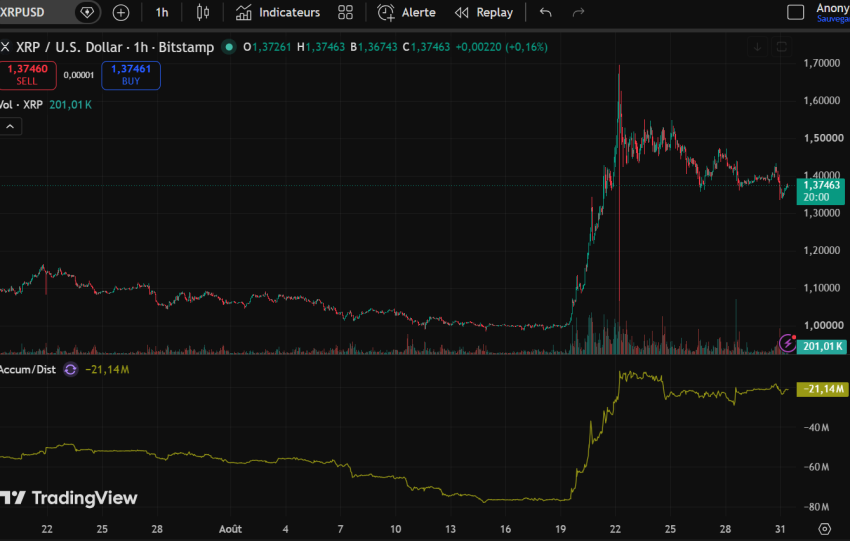Viewport: 850px width, 541px height.
Task: Open the Anony layout name menu
Action: pyautogui.click(x=833, y=12)
